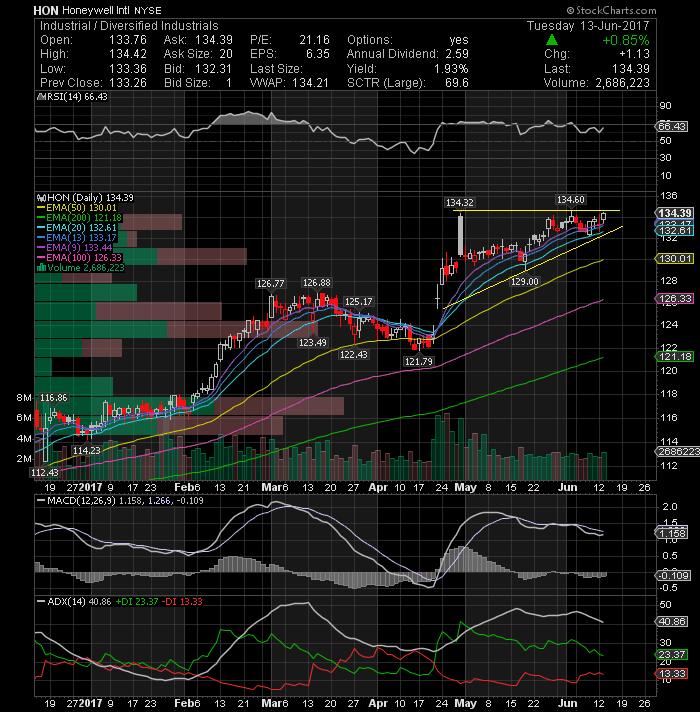The height and width of the screenshot is (712, 700).
Task: Click the P/E value 21.16
Action: (314, 40)
